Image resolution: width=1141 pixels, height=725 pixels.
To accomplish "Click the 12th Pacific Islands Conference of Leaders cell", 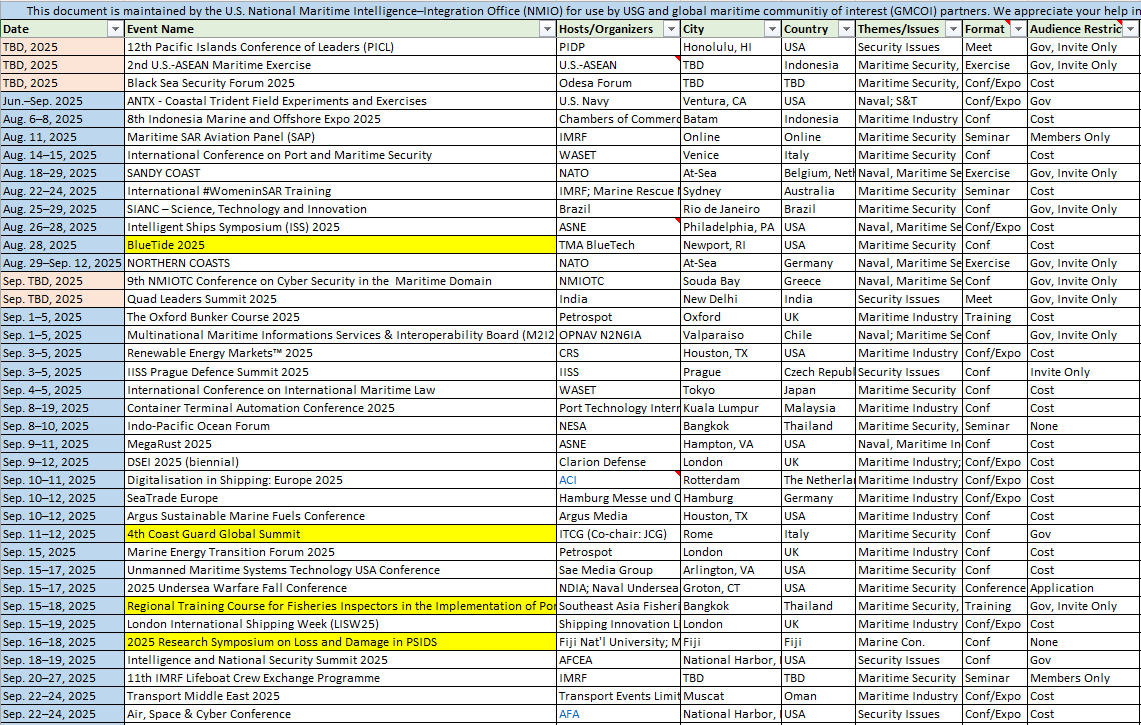I will coord(341,47).
